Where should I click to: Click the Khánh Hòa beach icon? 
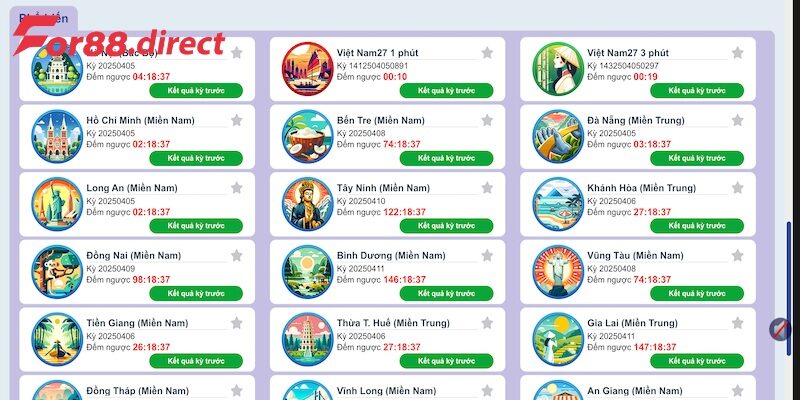(558, 204)
